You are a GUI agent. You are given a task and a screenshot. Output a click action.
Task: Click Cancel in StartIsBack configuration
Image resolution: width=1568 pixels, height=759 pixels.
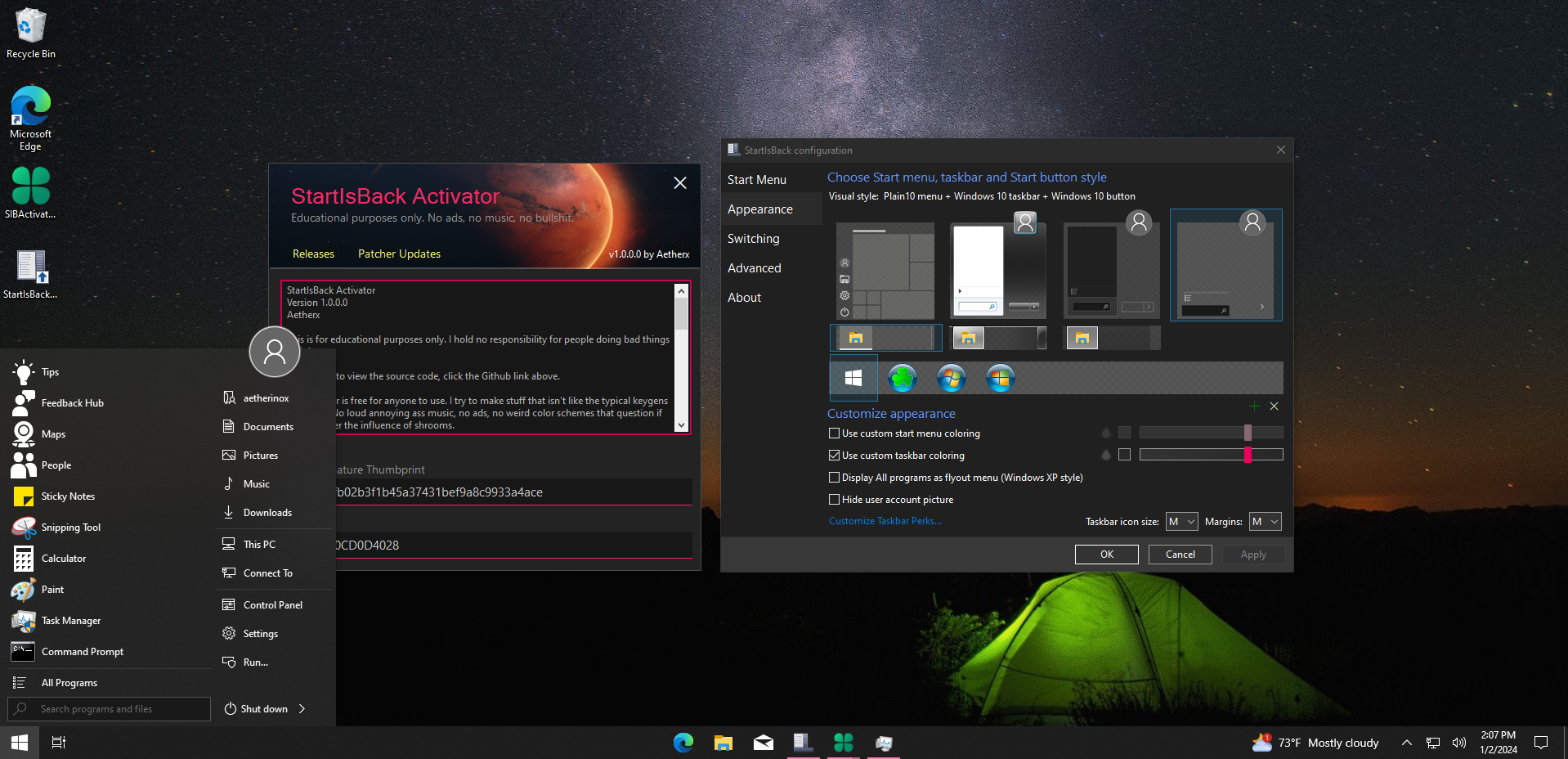pos(1180,555)
